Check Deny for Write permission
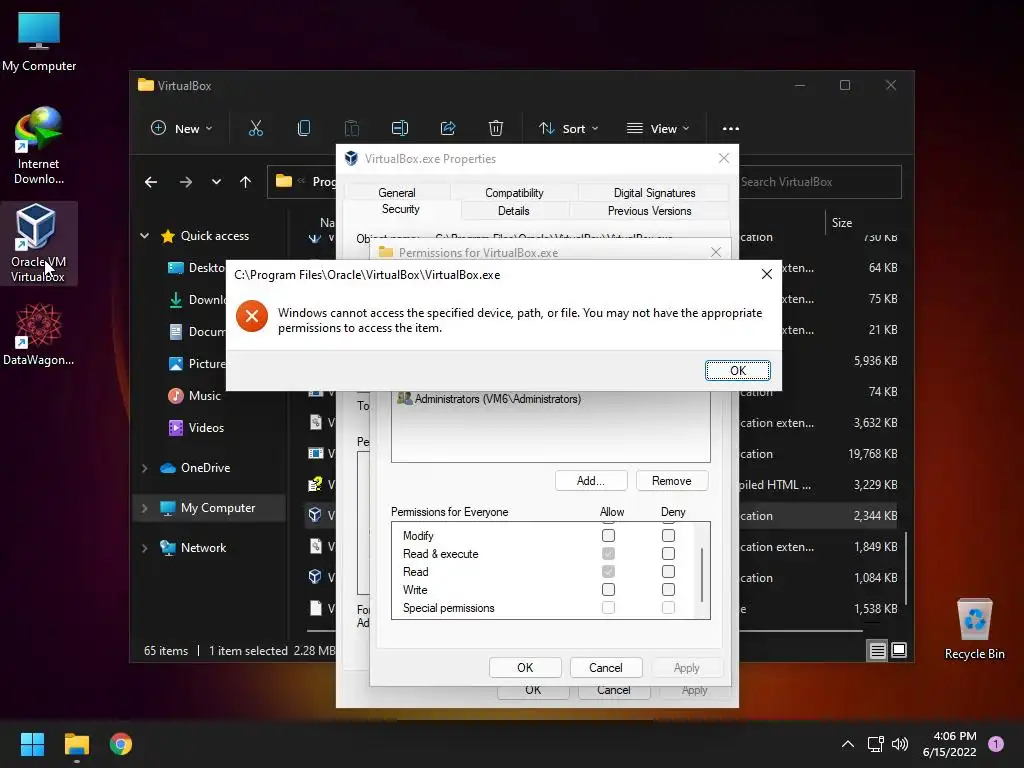Image resolution: width=1024 pixels, height=768 pixels. point(668,590)
